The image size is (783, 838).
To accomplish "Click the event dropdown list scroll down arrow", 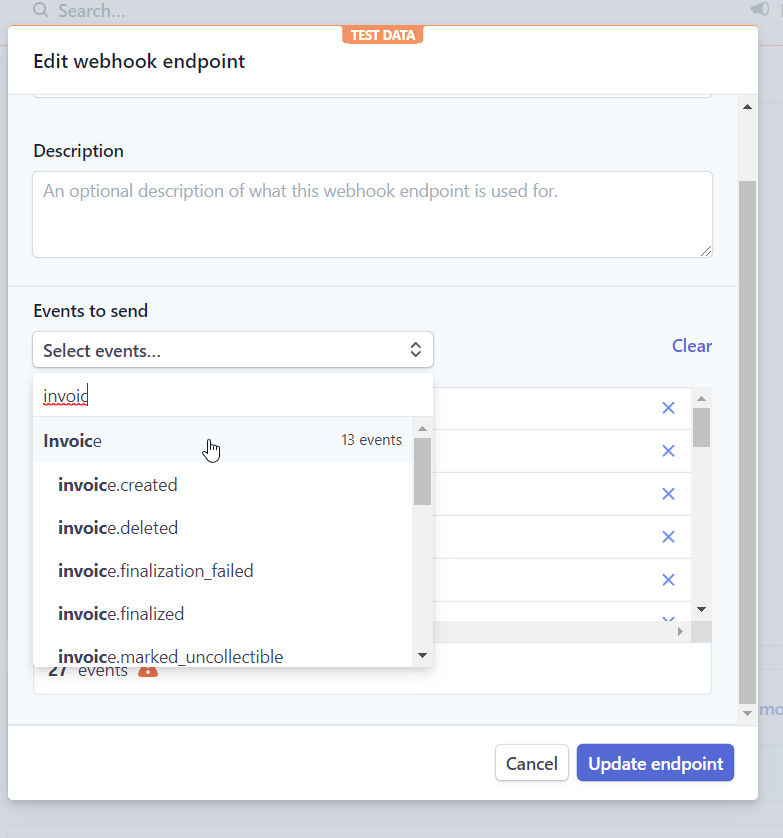I will click(x=422, y=655).
